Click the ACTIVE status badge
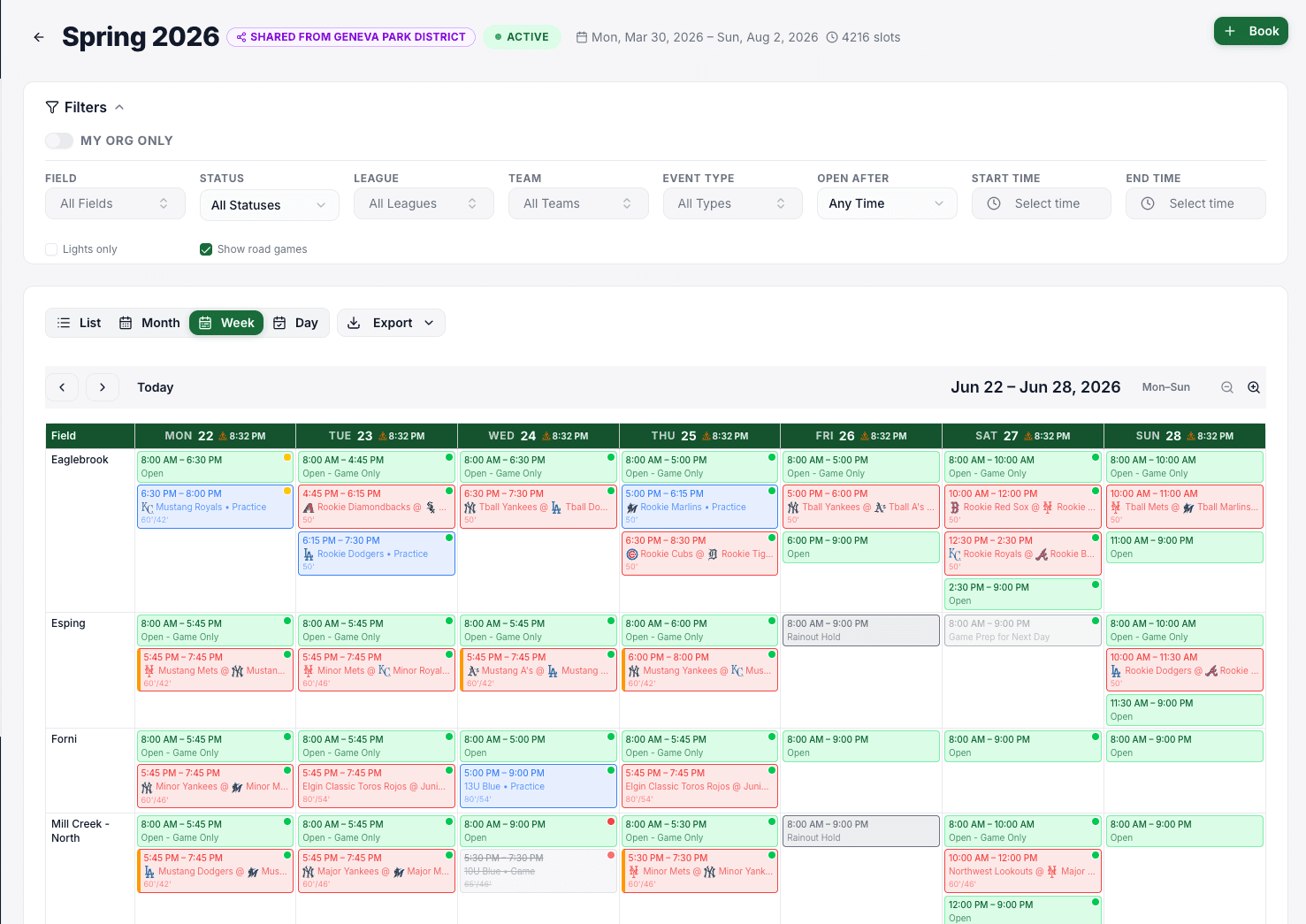The height and width of the screenshot is (924, 1306). (x=522, y=37)
